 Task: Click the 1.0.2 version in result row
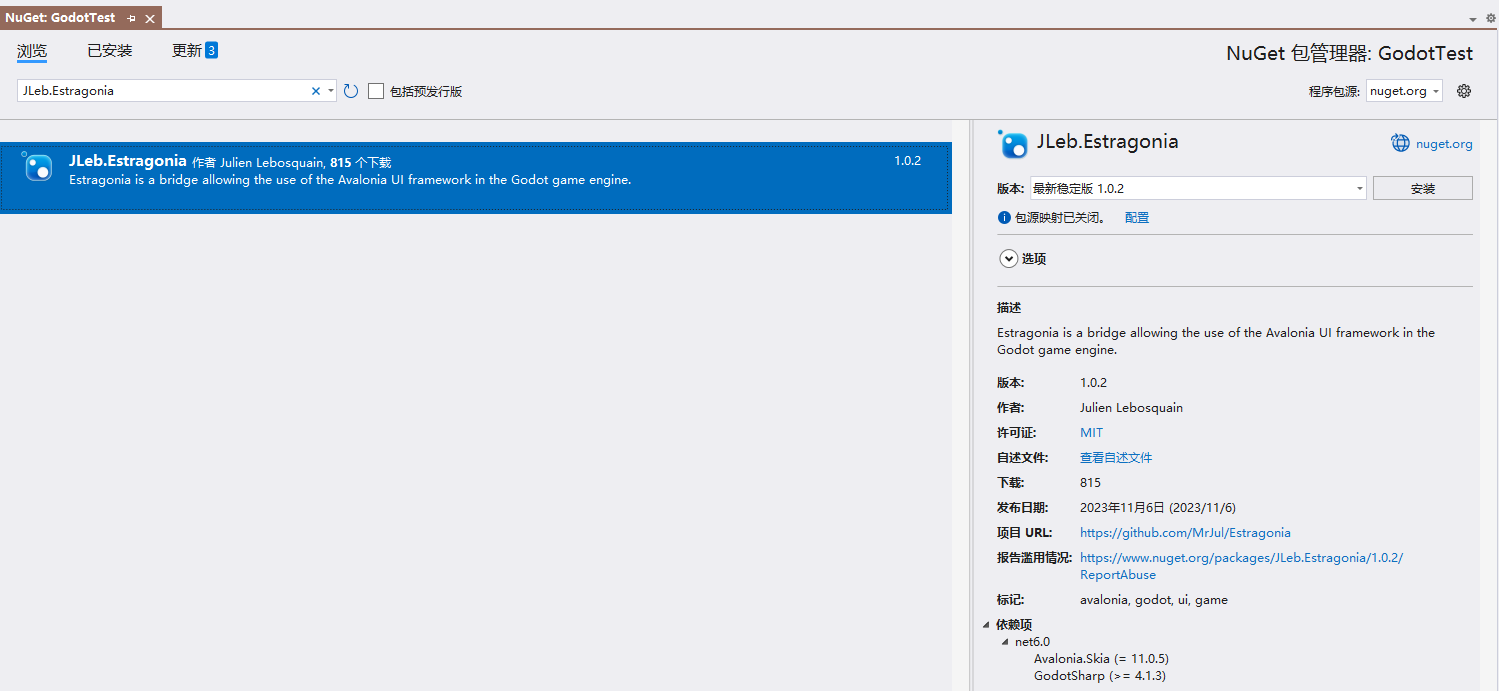[907, 161]
